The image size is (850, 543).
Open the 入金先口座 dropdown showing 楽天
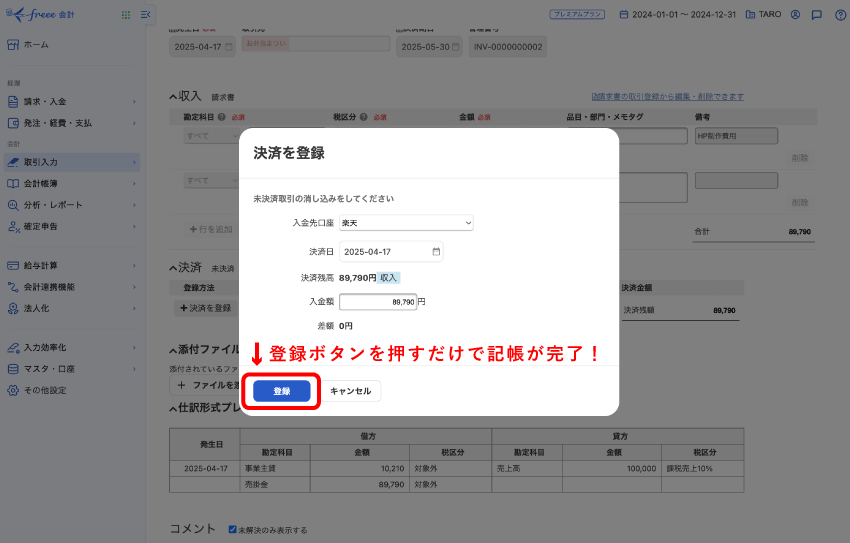(x=406, y=223)
